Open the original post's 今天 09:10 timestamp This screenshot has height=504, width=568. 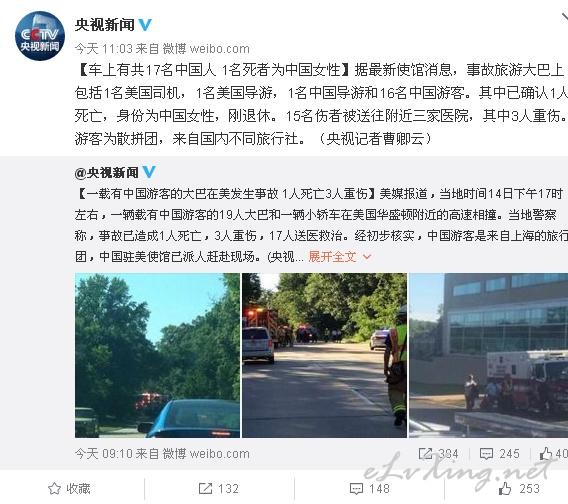point(104,454)
